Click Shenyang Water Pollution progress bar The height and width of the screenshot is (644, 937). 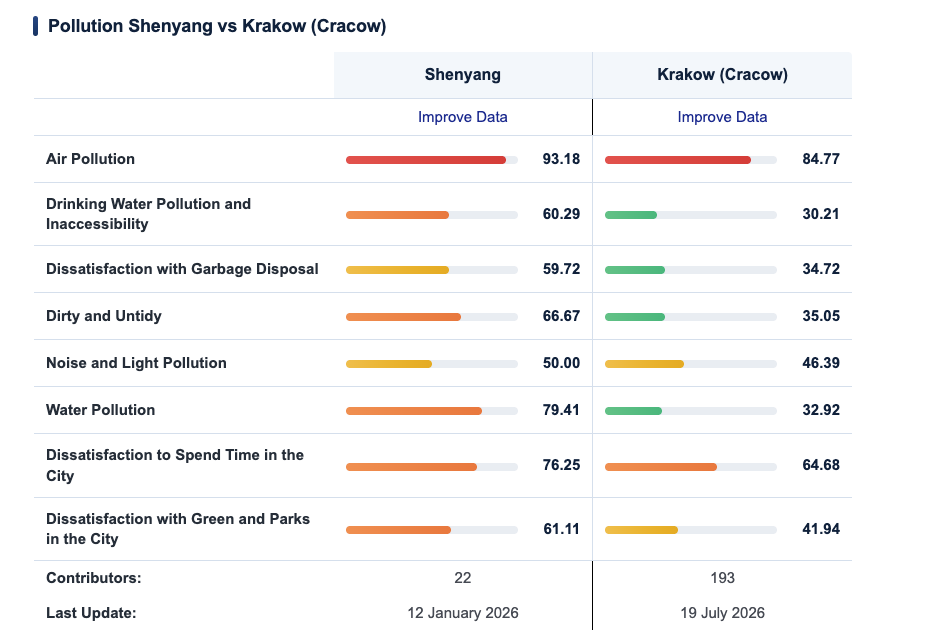click(x=431, y=411)
